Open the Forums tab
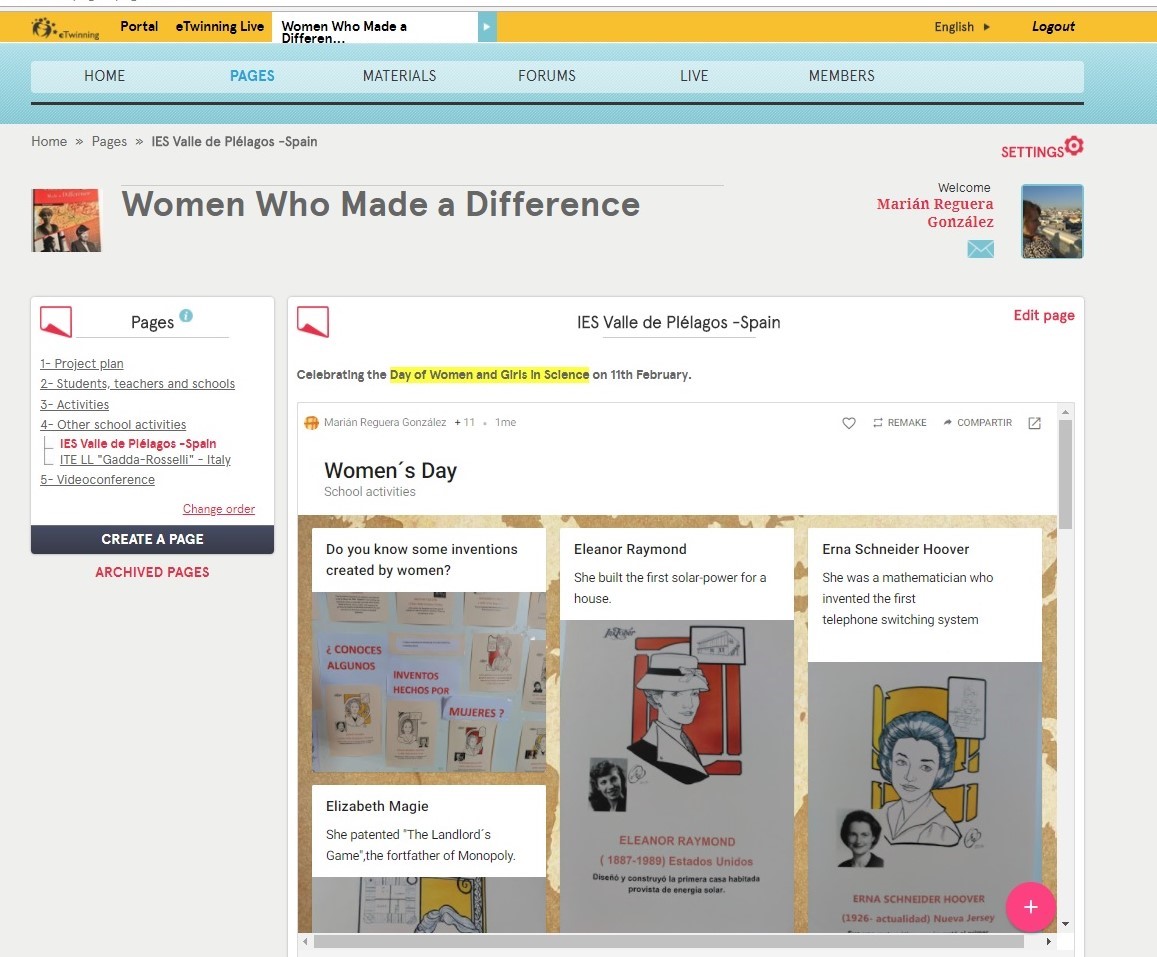1157x957 pixels. pos(546,76)
